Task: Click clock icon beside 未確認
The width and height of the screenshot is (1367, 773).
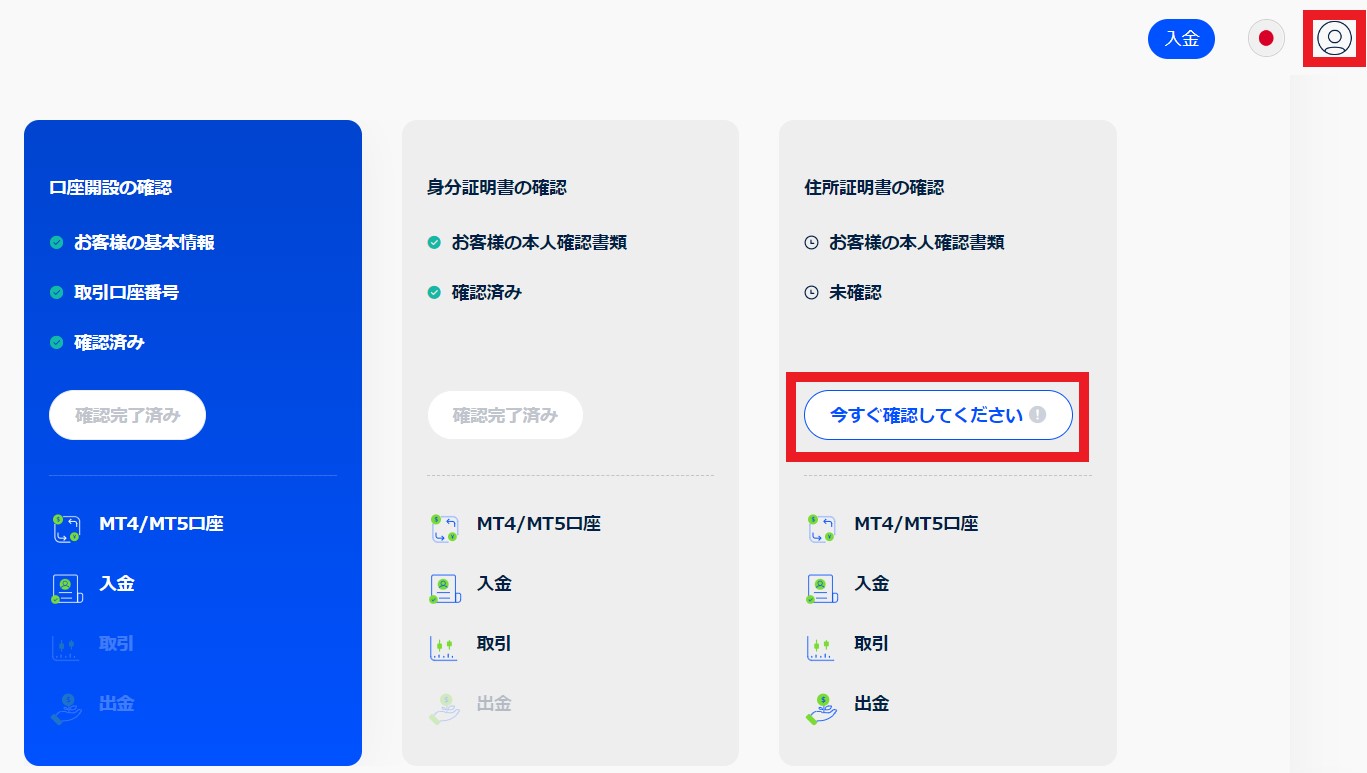Action: [x=812, y=293]
